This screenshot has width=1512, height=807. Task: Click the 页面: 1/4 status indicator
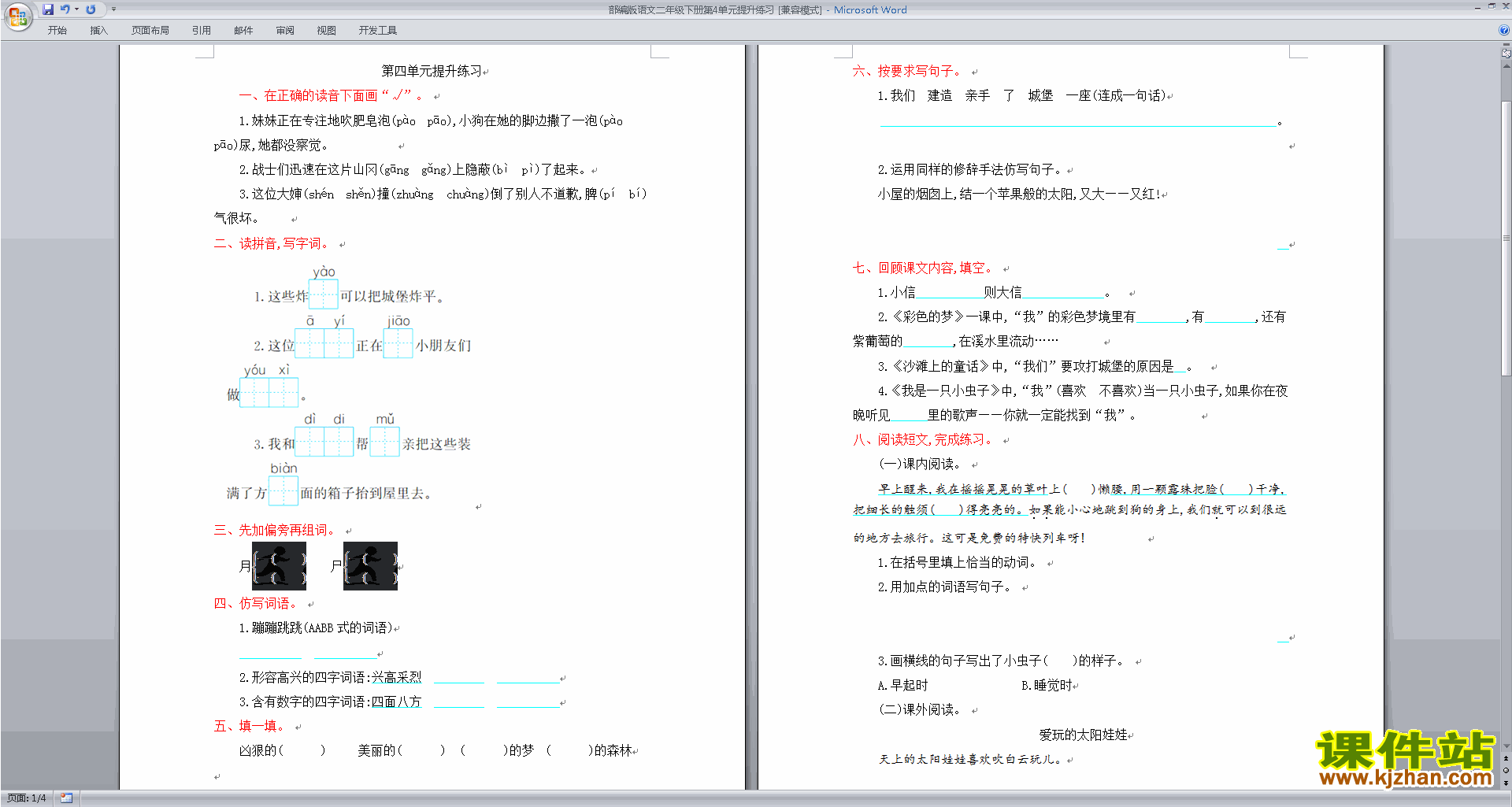27,798
